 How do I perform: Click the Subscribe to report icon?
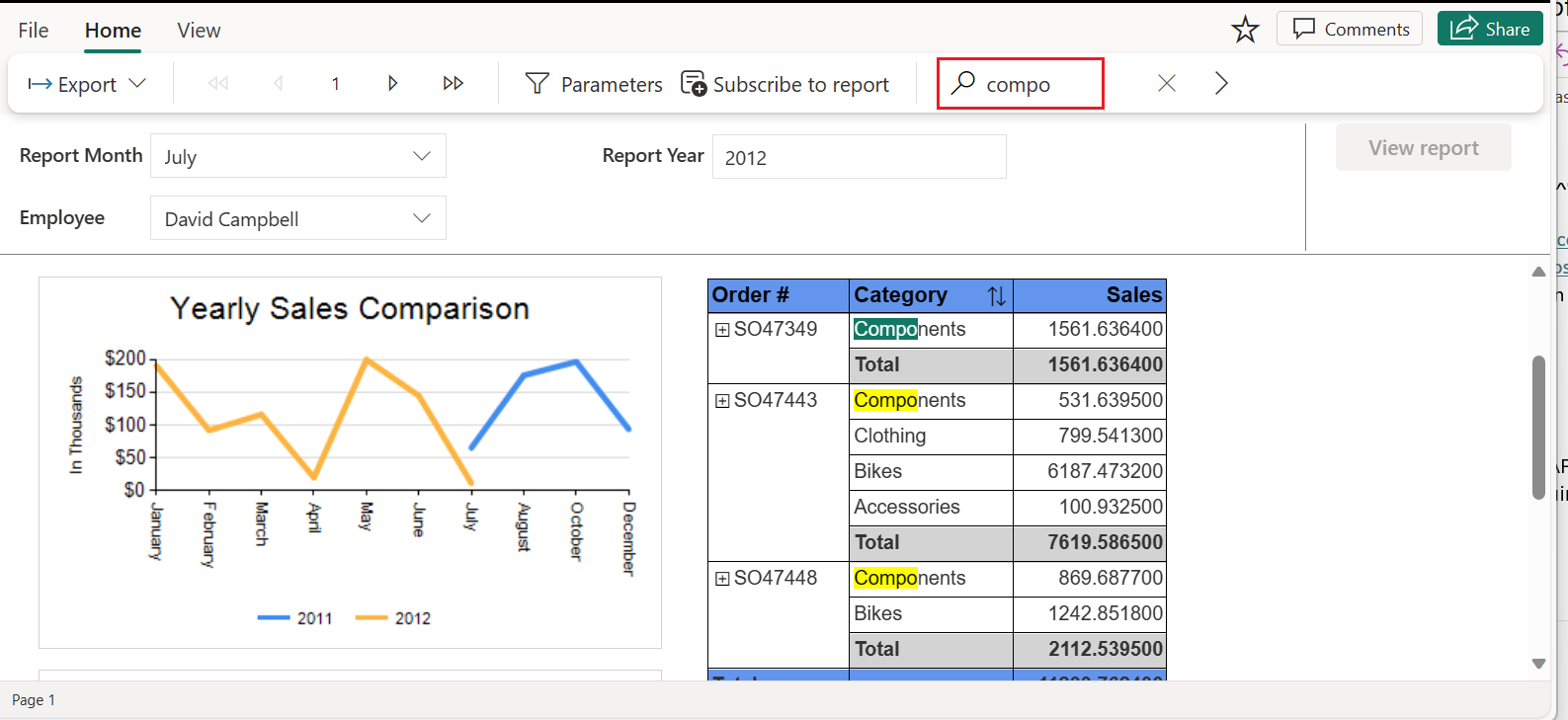pyautogui.click(x=694, y=83)
